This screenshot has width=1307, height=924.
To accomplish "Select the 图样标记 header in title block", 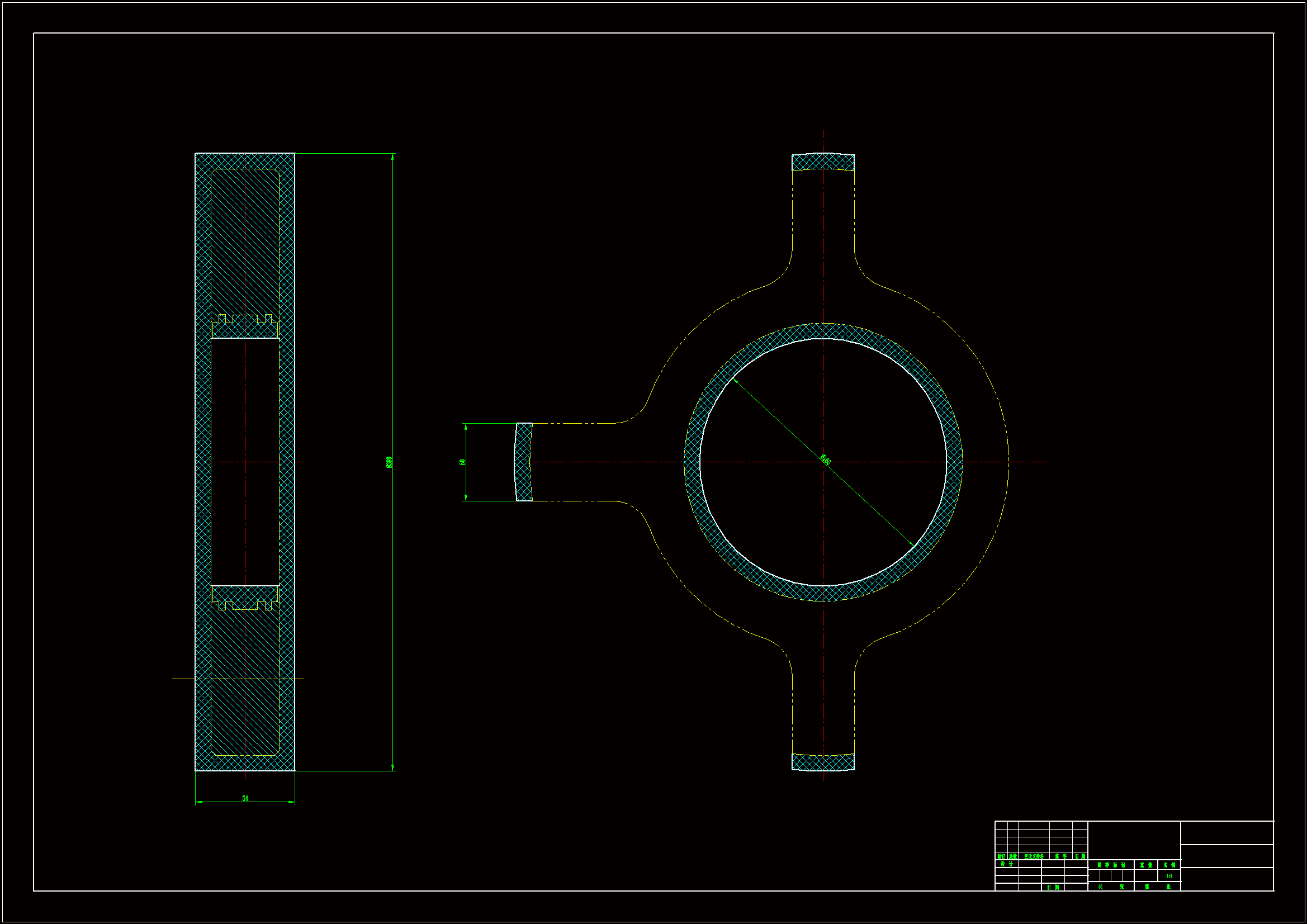I will click(x=1111, y=865).
